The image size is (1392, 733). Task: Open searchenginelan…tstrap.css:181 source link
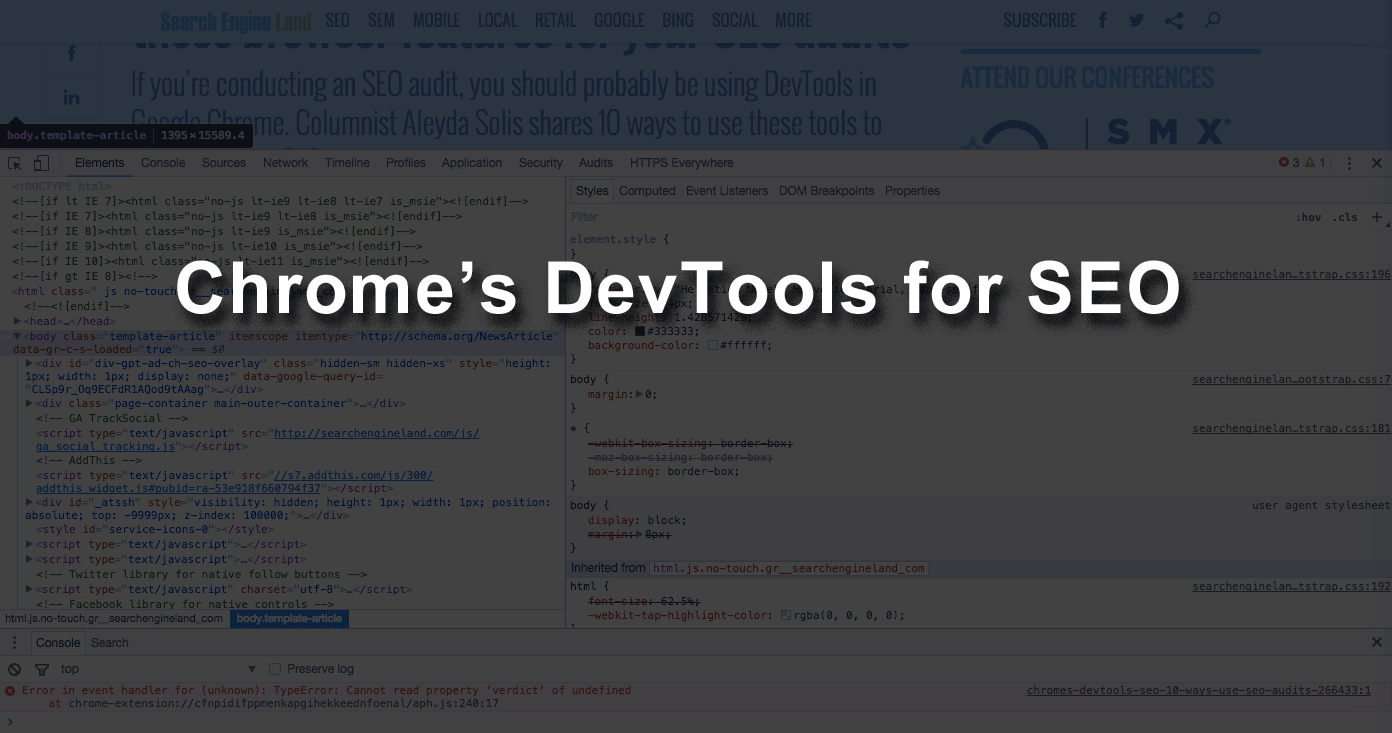[x=1291, y=428]
